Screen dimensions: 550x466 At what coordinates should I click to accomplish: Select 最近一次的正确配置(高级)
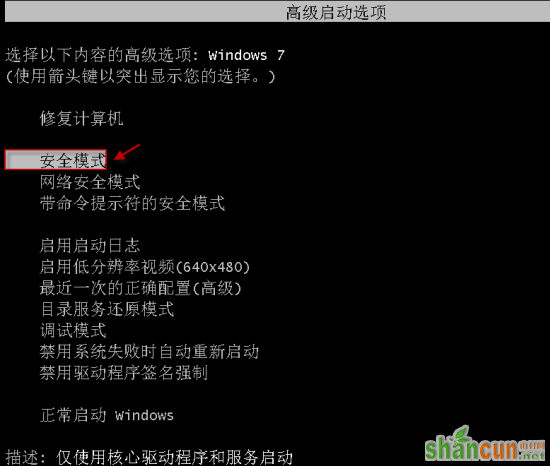pos(141,288)
